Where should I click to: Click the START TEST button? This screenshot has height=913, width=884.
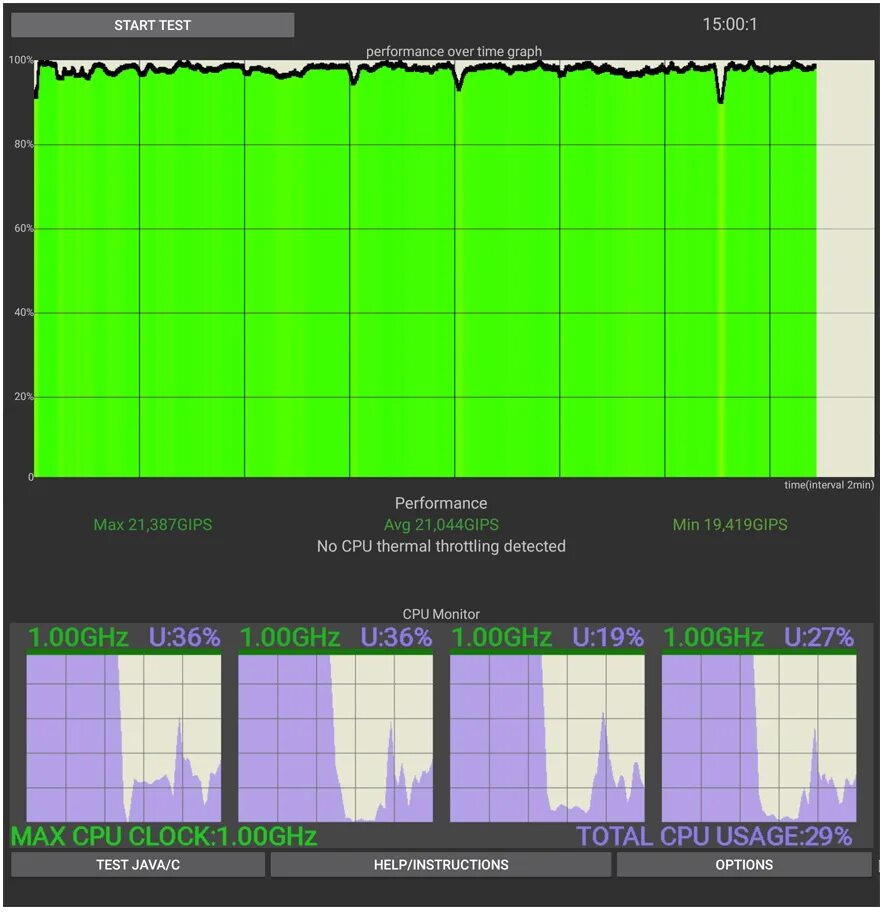pos(153,25)
